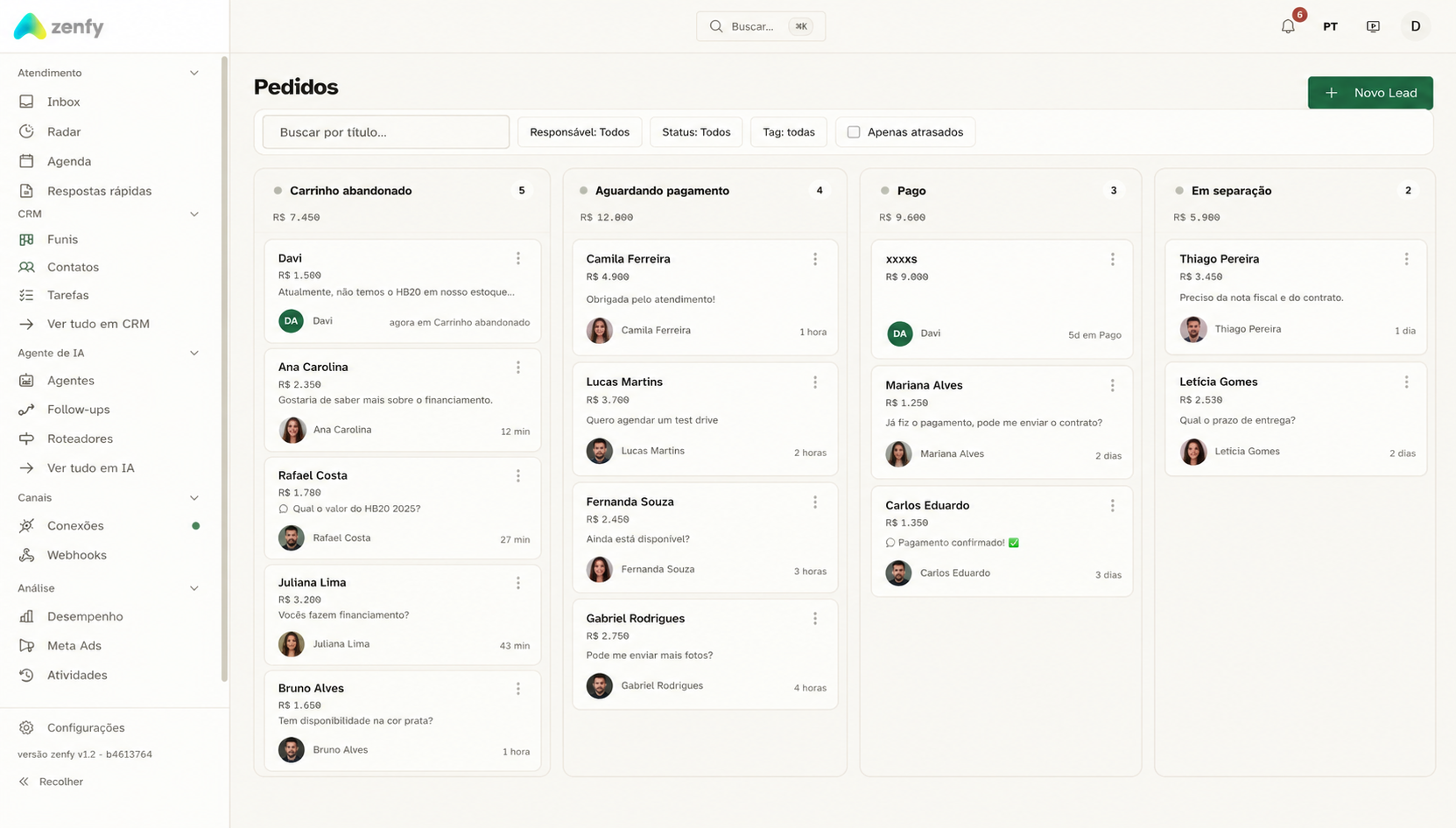Open options for Juliana Lima card
This screenshot has width=1456, height=828.
[x=518, y=583]
